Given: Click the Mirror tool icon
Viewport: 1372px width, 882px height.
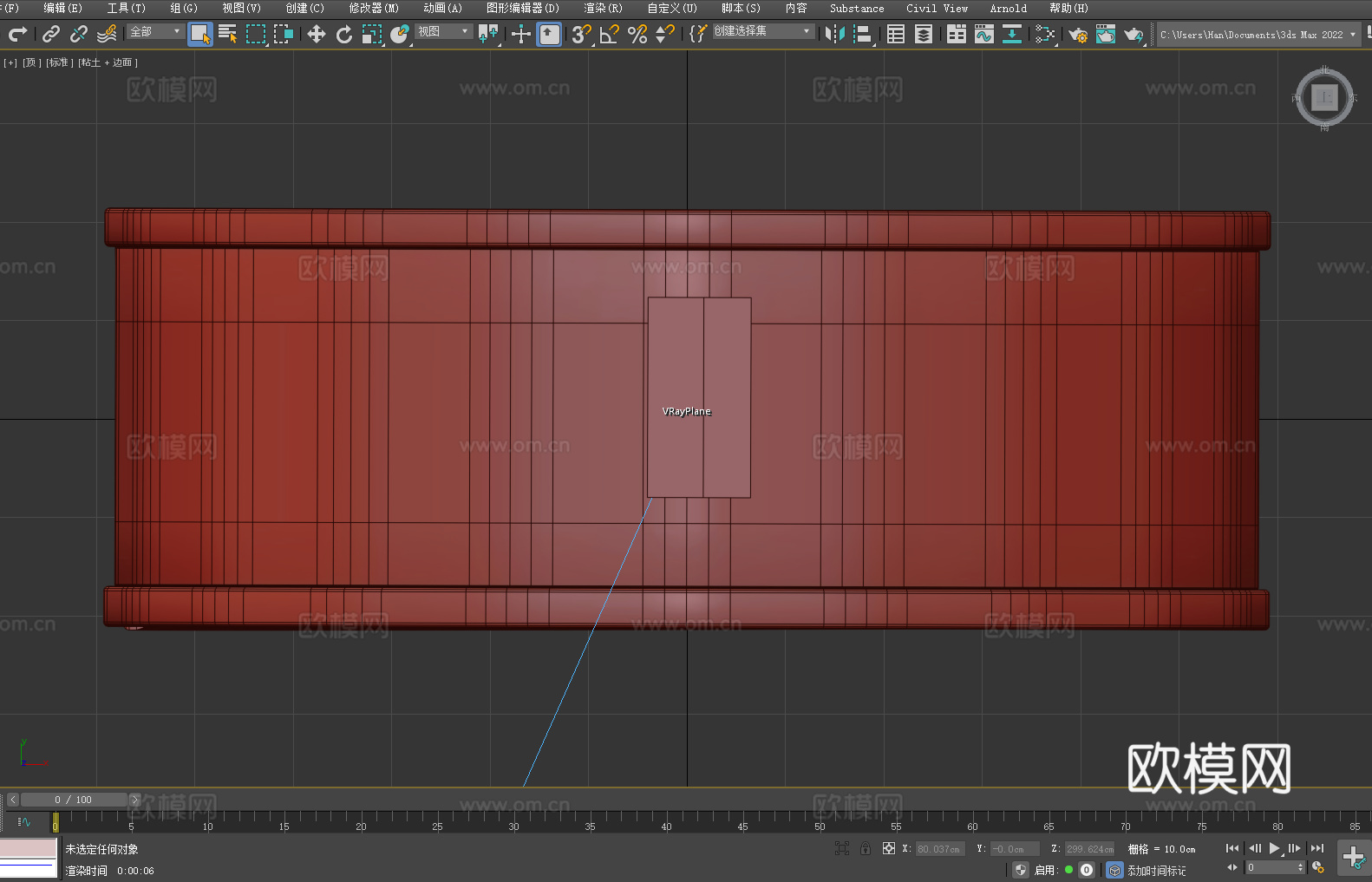Looking at the screenshot, I should (x=835, y=34).
